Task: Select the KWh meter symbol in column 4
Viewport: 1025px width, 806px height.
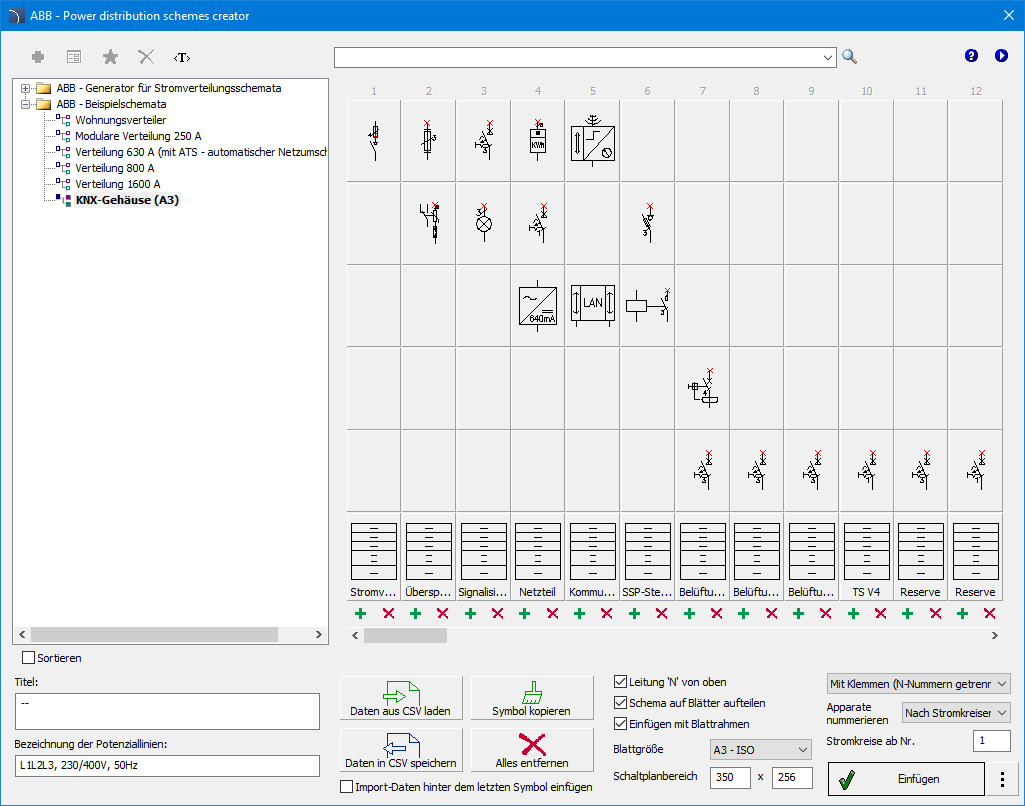Action: [x=538, y=141]
